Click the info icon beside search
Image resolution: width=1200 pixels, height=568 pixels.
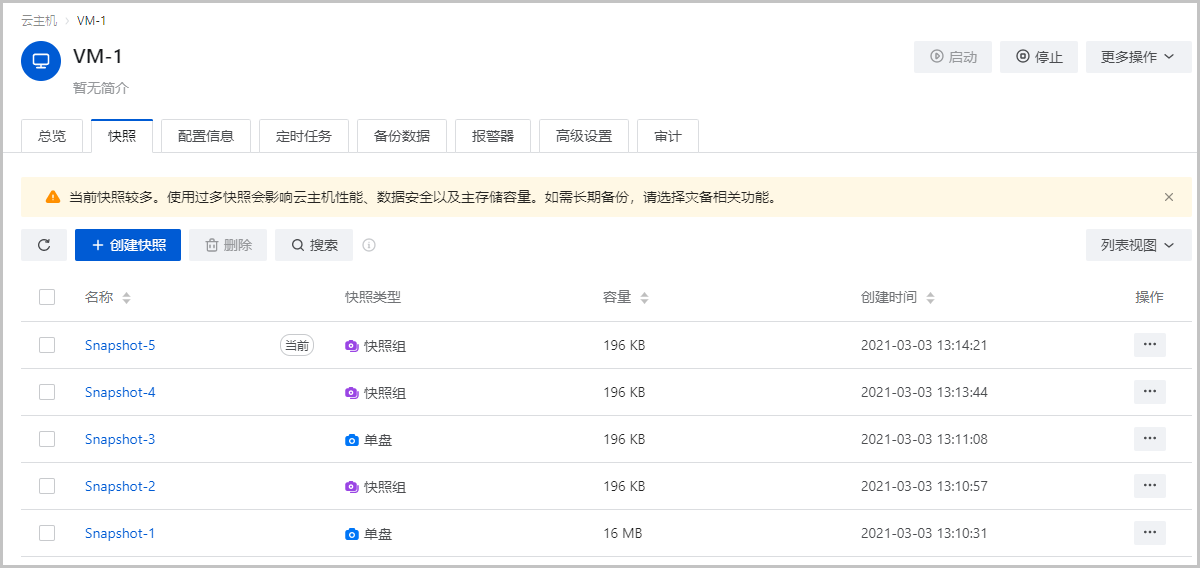click(369, 245)
